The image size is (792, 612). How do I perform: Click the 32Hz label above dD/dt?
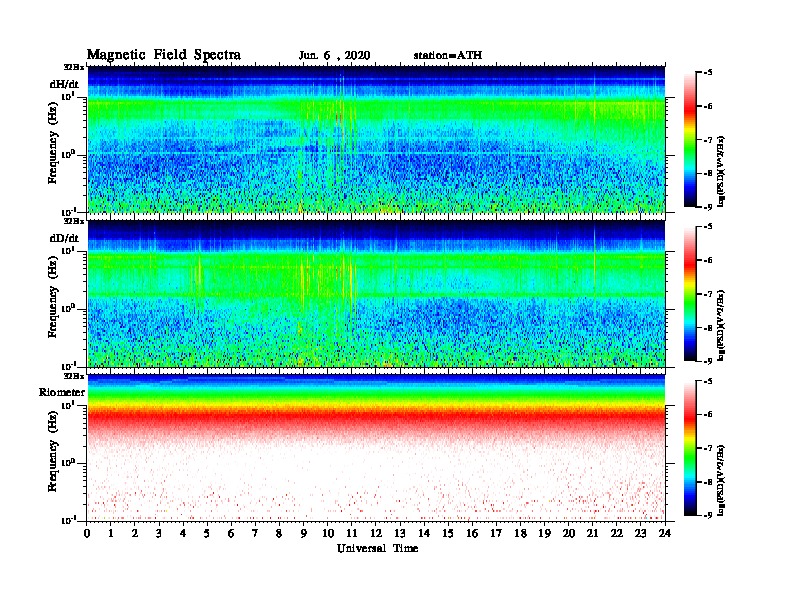click(x=73, y=221)
